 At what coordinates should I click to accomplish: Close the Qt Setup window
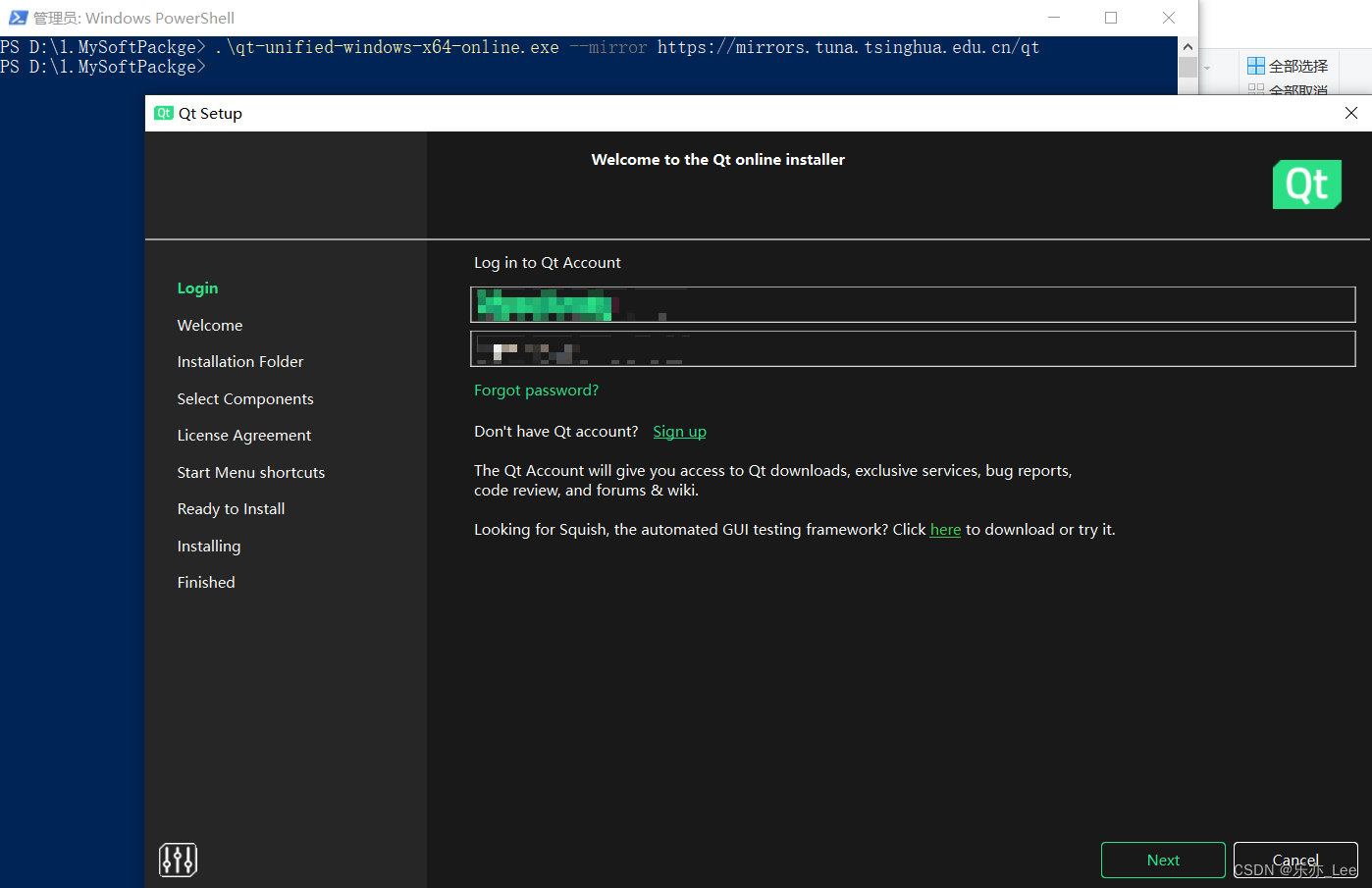coord(1350,113)
